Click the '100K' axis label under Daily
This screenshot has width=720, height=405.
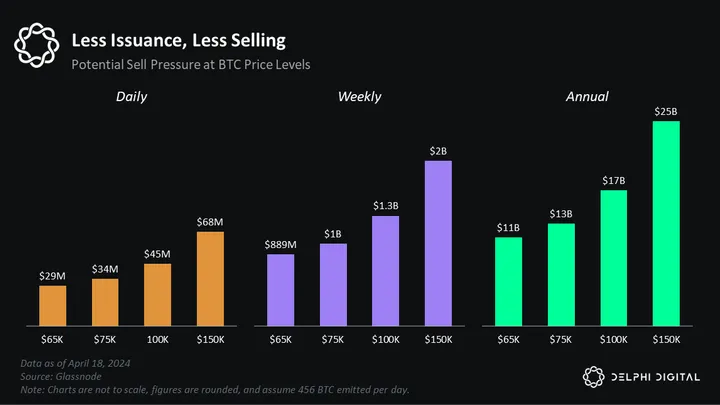[x=158, y=341]
